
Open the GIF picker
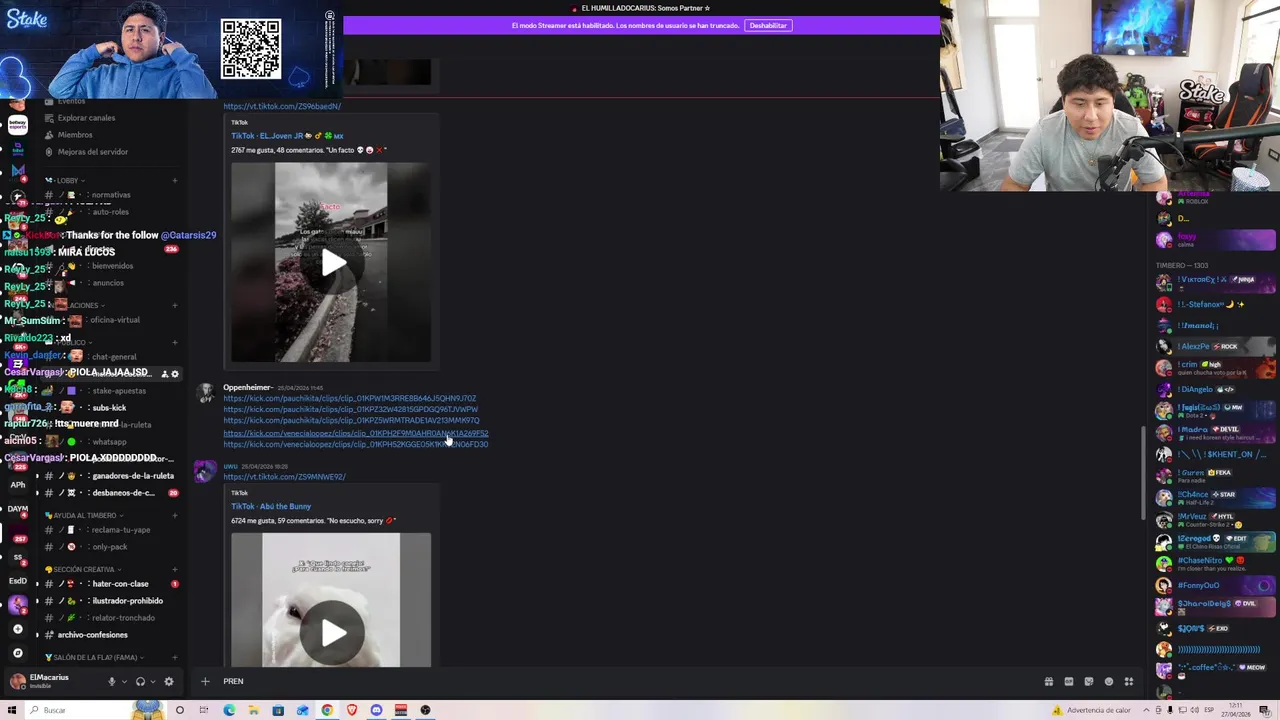[1069, 682]
